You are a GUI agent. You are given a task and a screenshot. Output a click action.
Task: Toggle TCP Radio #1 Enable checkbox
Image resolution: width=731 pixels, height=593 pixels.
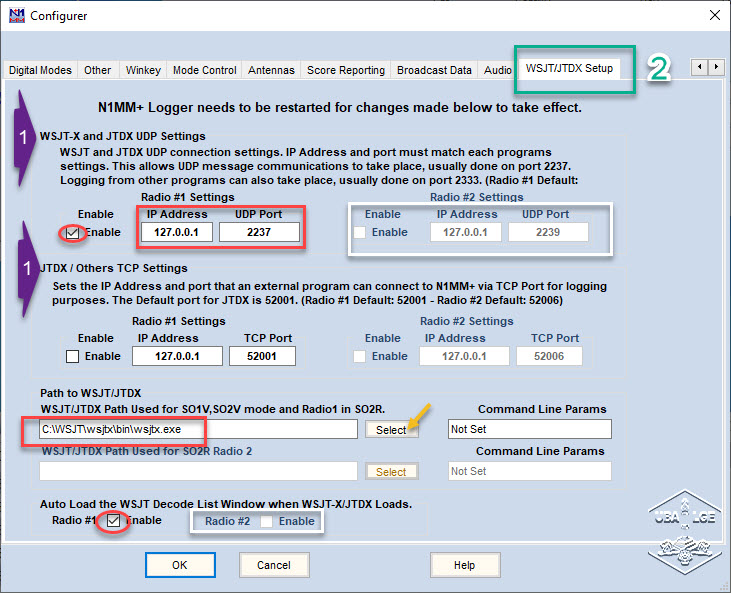(72, 357)
